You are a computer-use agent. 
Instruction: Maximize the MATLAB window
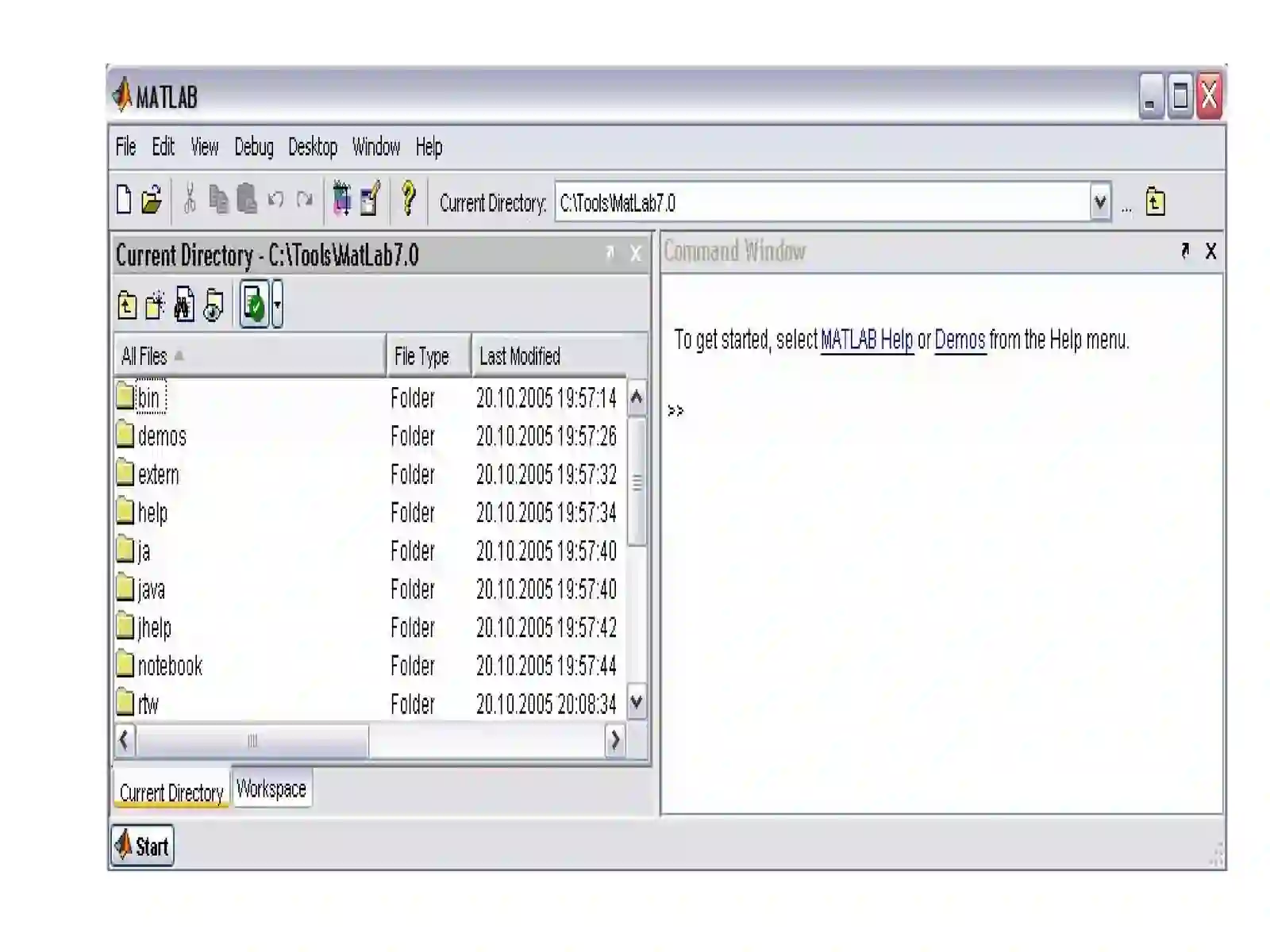coord(1180,96)
